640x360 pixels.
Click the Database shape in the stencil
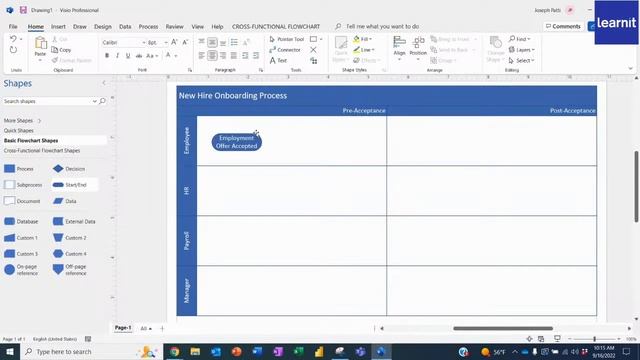click(21, 221)
